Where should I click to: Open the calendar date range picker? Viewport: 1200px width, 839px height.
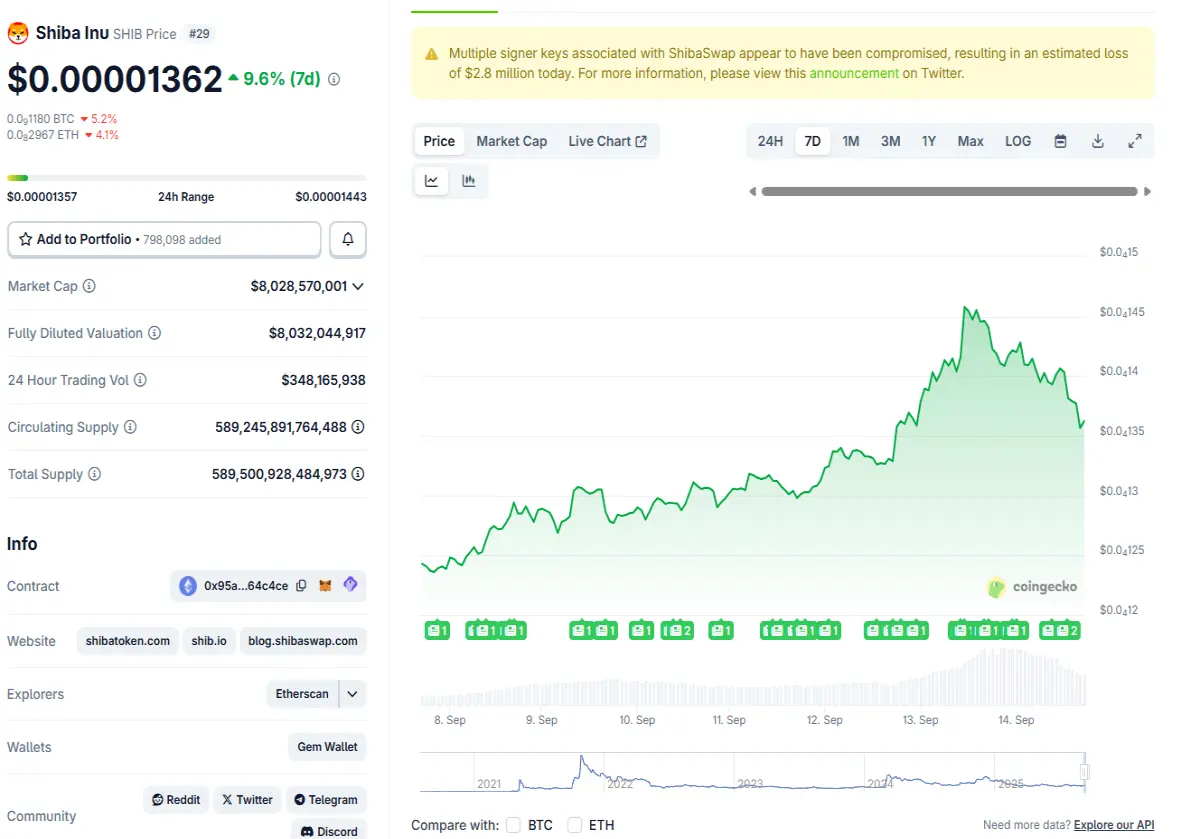pos(1061,141)
